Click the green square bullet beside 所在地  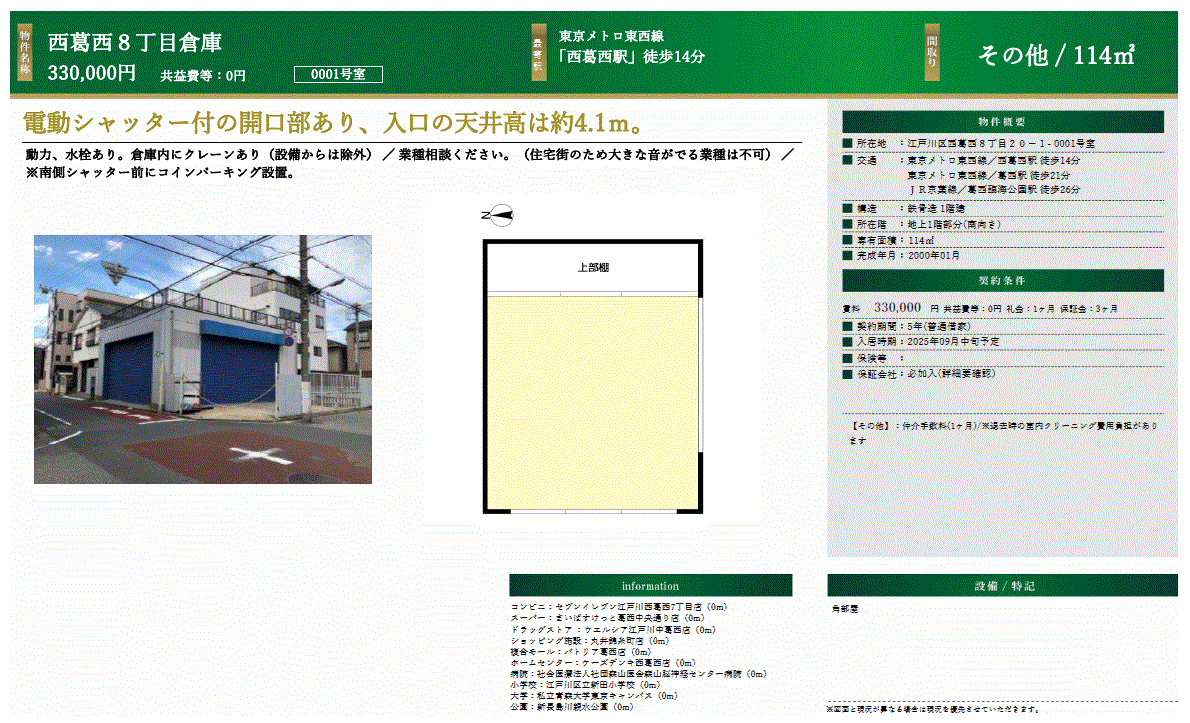[848, 145]
